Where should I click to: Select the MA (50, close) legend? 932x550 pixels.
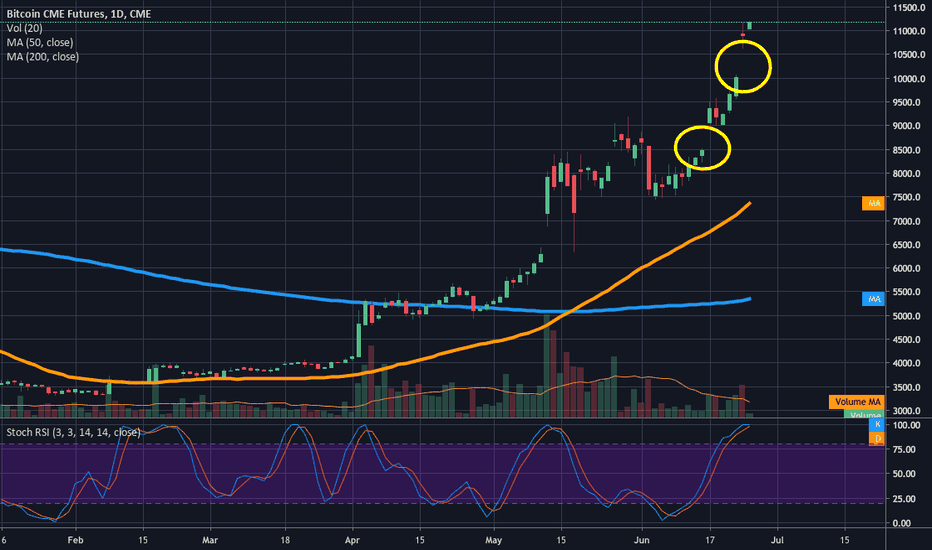[40, 42]
